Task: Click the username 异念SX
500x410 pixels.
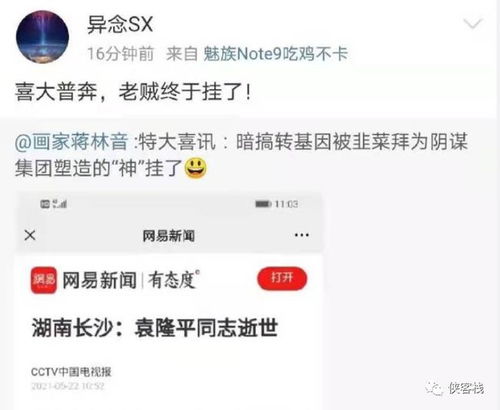Action: click(120, 24)
